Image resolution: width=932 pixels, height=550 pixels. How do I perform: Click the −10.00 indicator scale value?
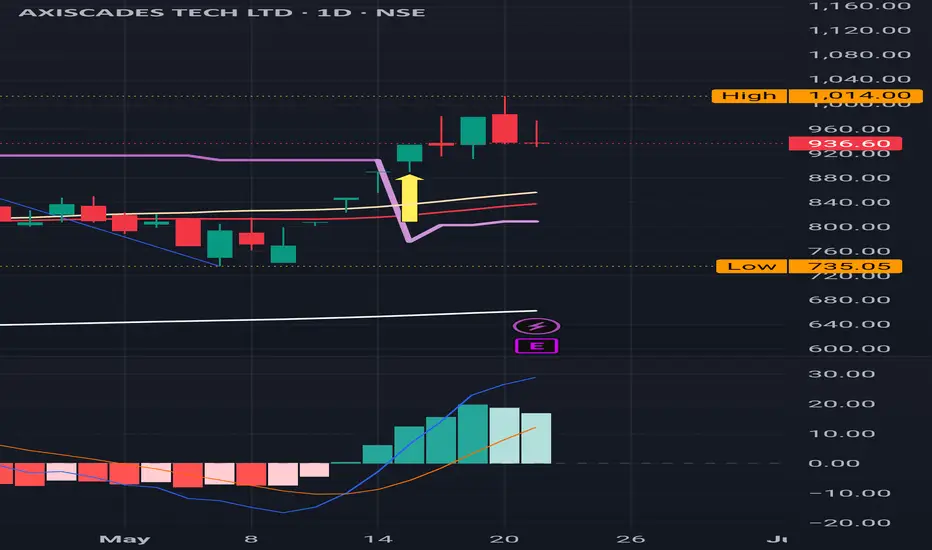pyautogui.click(x=849, y=493)
